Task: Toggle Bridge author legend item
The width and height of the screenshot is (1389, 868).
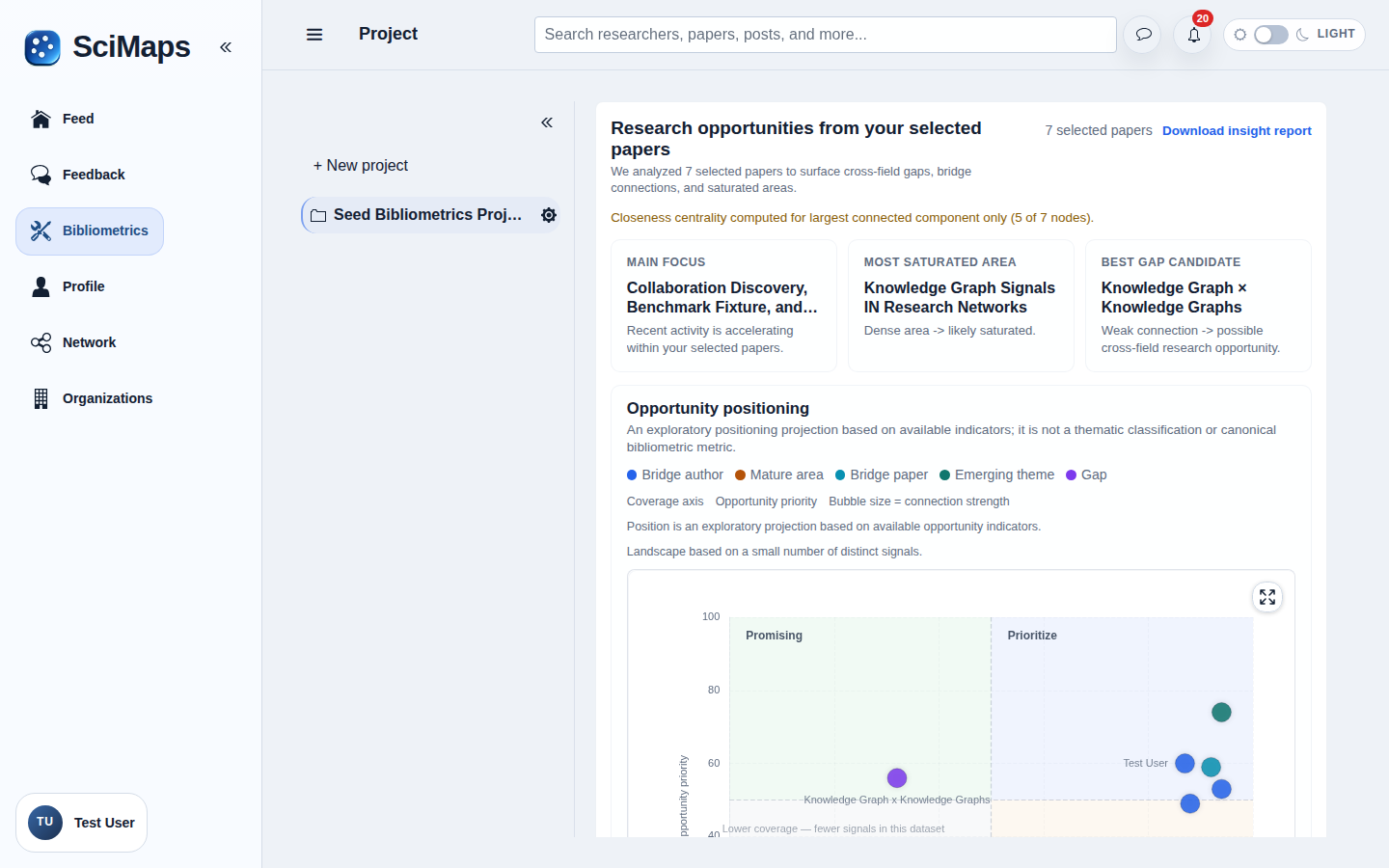Action: coord(675,475)
